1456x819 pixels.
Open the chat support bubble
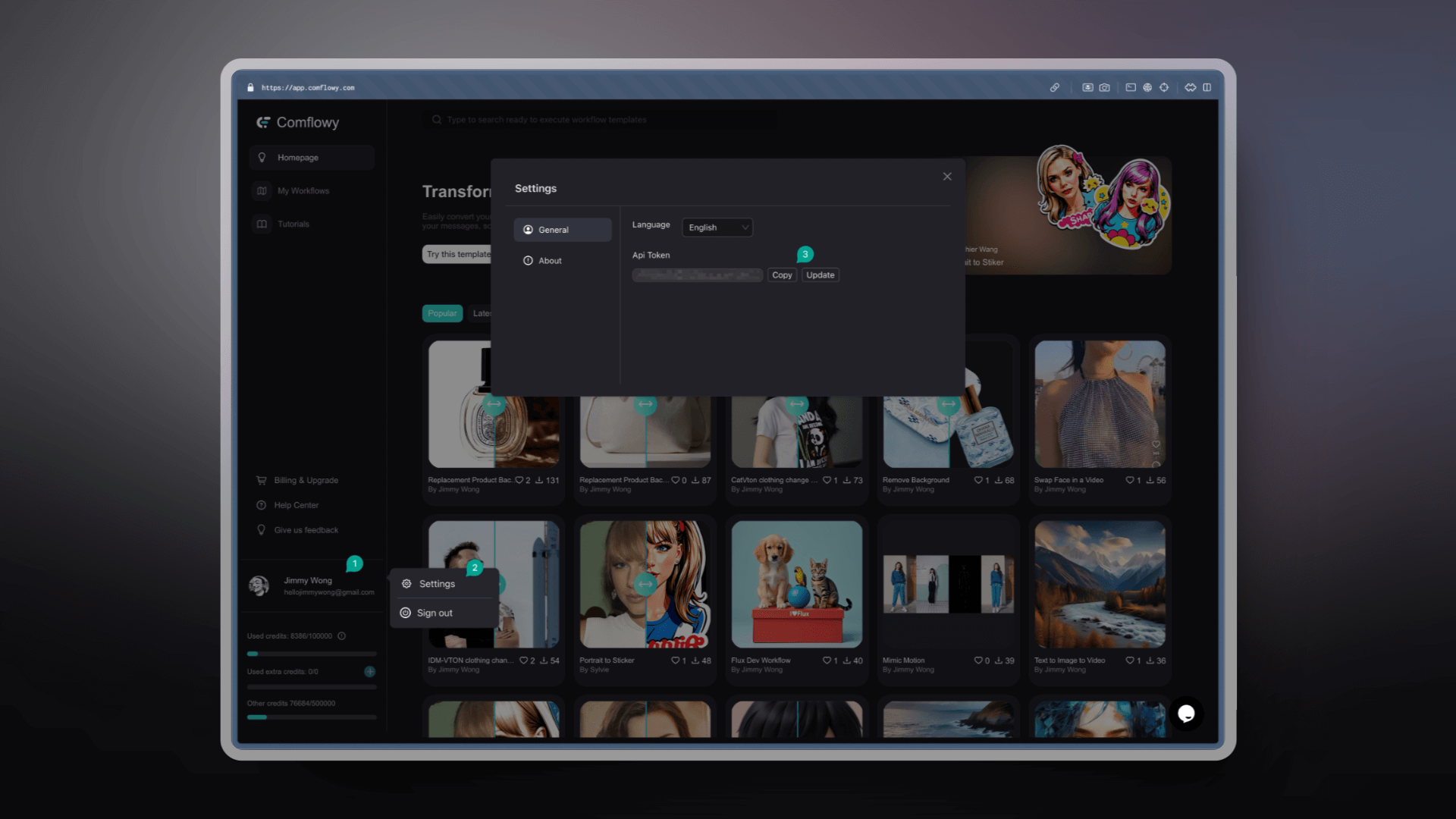(x=1186, y=714)
